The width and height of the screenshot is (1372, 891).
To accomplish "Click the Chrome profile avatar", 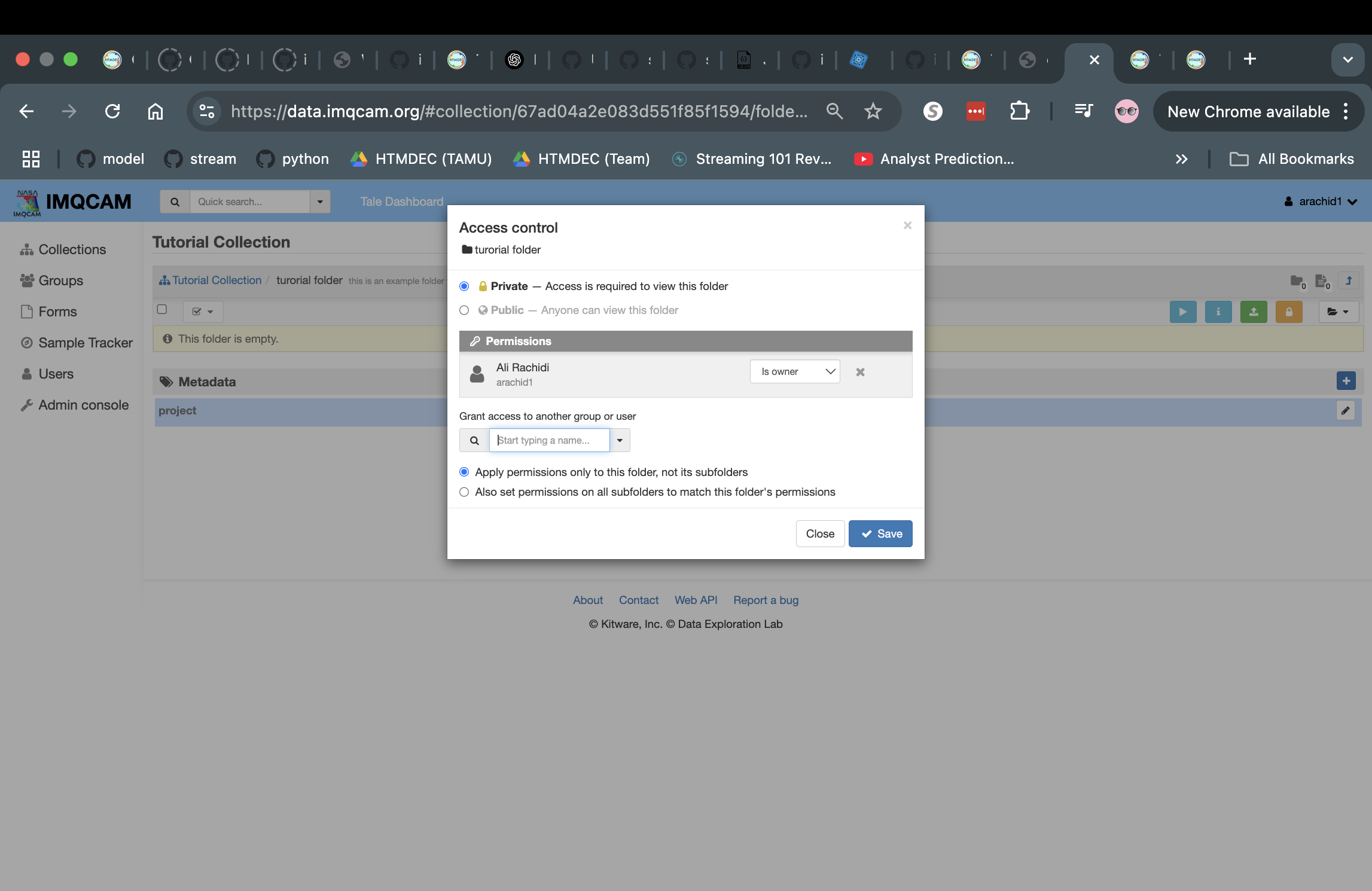I will tap(1127, 111).
